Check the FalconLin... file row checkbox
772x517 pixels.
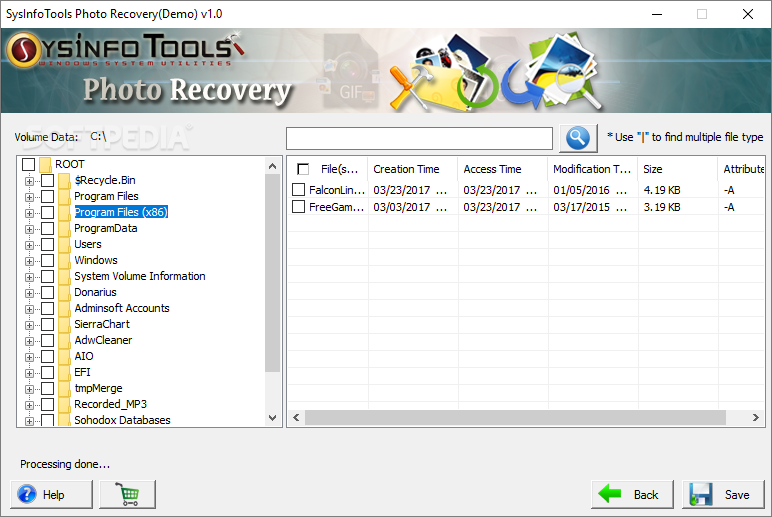click(x=298, y=190)
